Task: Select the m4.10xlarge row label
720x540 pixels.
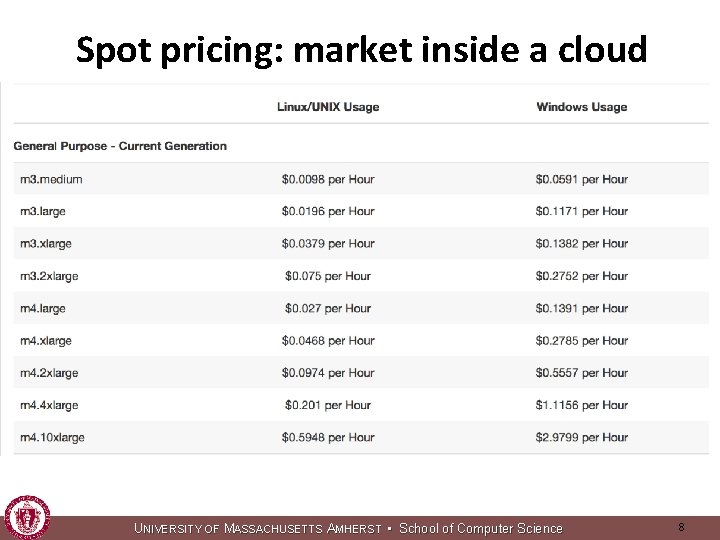Action: (52, 437)
